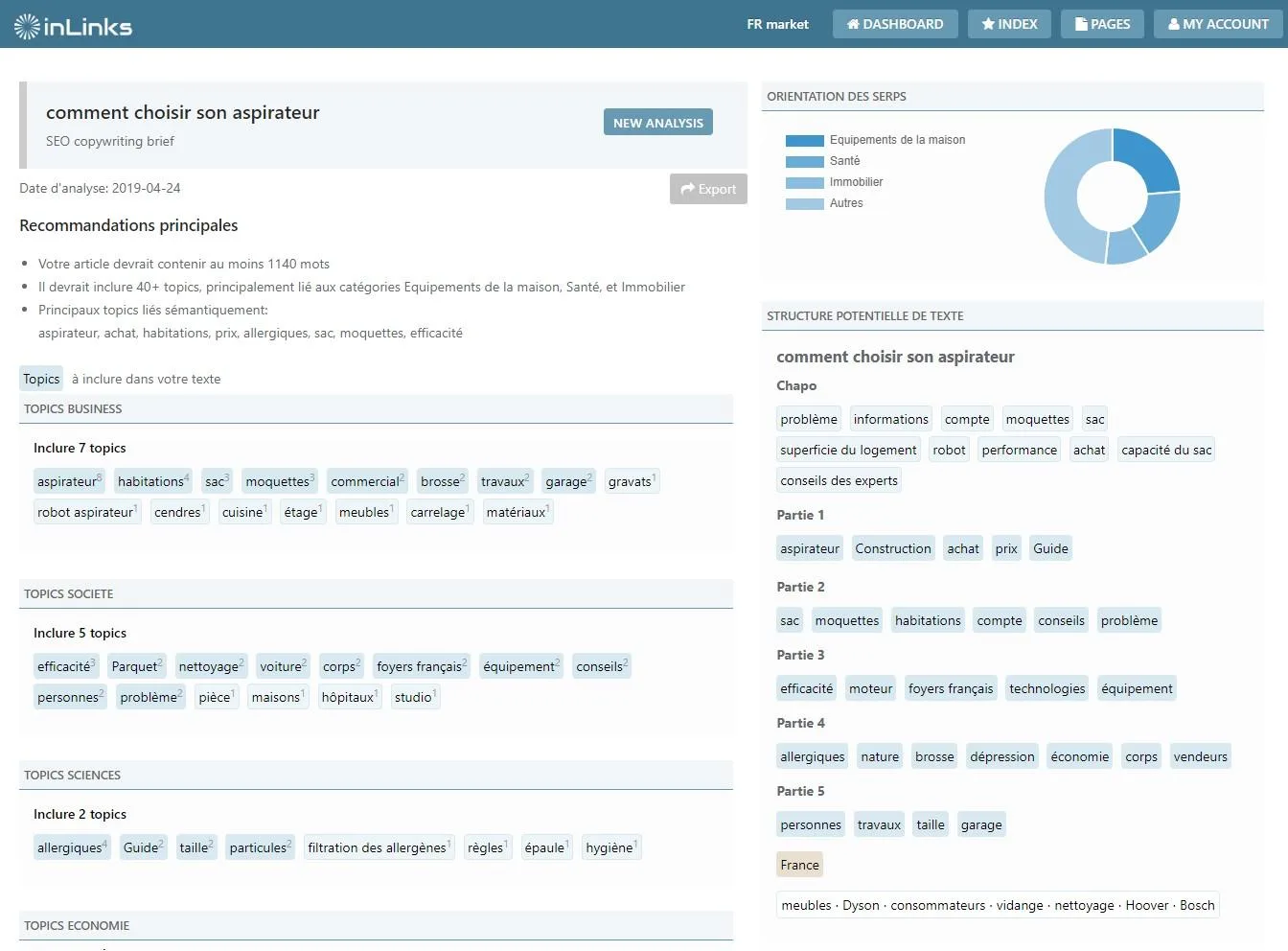
Task: Click the épaule topic tag
Action: (x=546, y=847)
